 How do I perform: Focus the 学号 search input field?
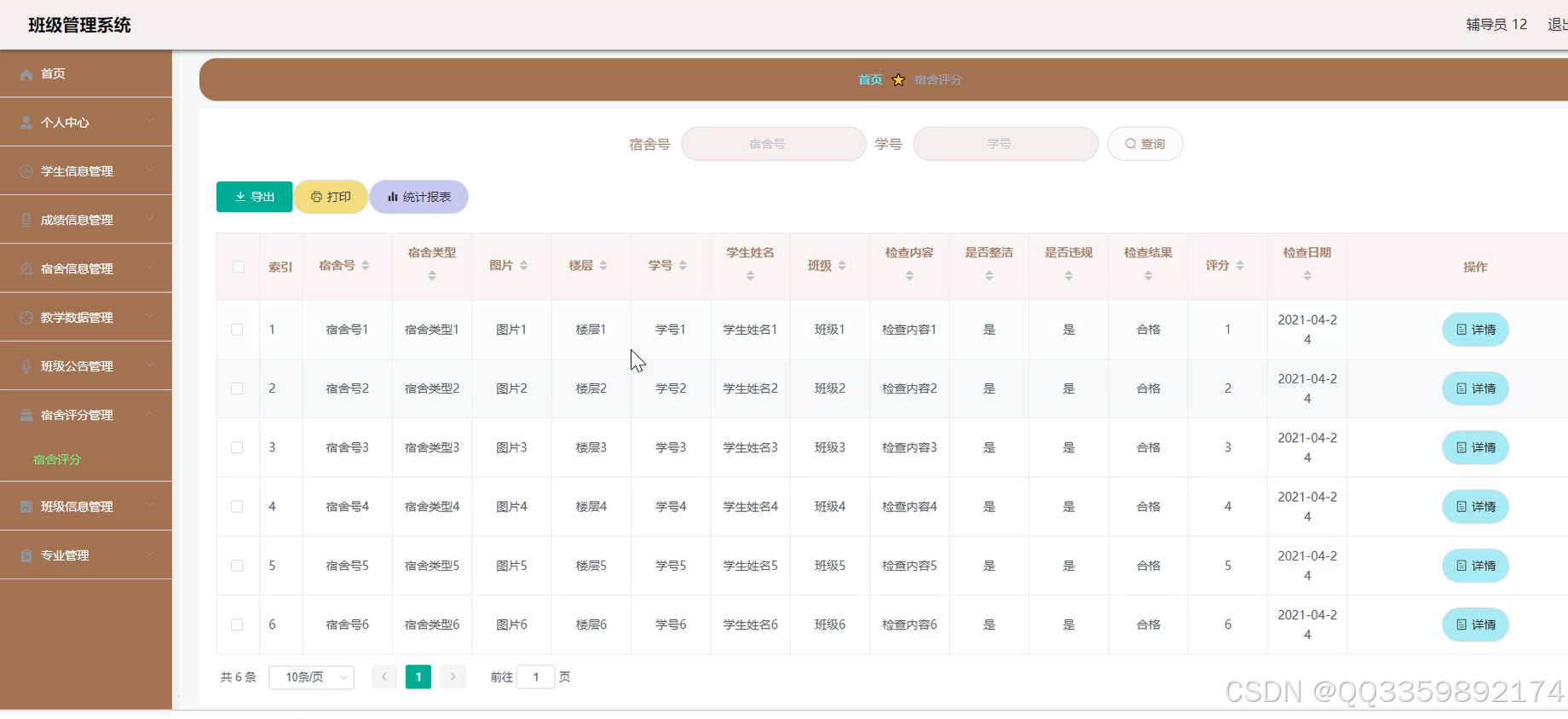pos(1006,144)
